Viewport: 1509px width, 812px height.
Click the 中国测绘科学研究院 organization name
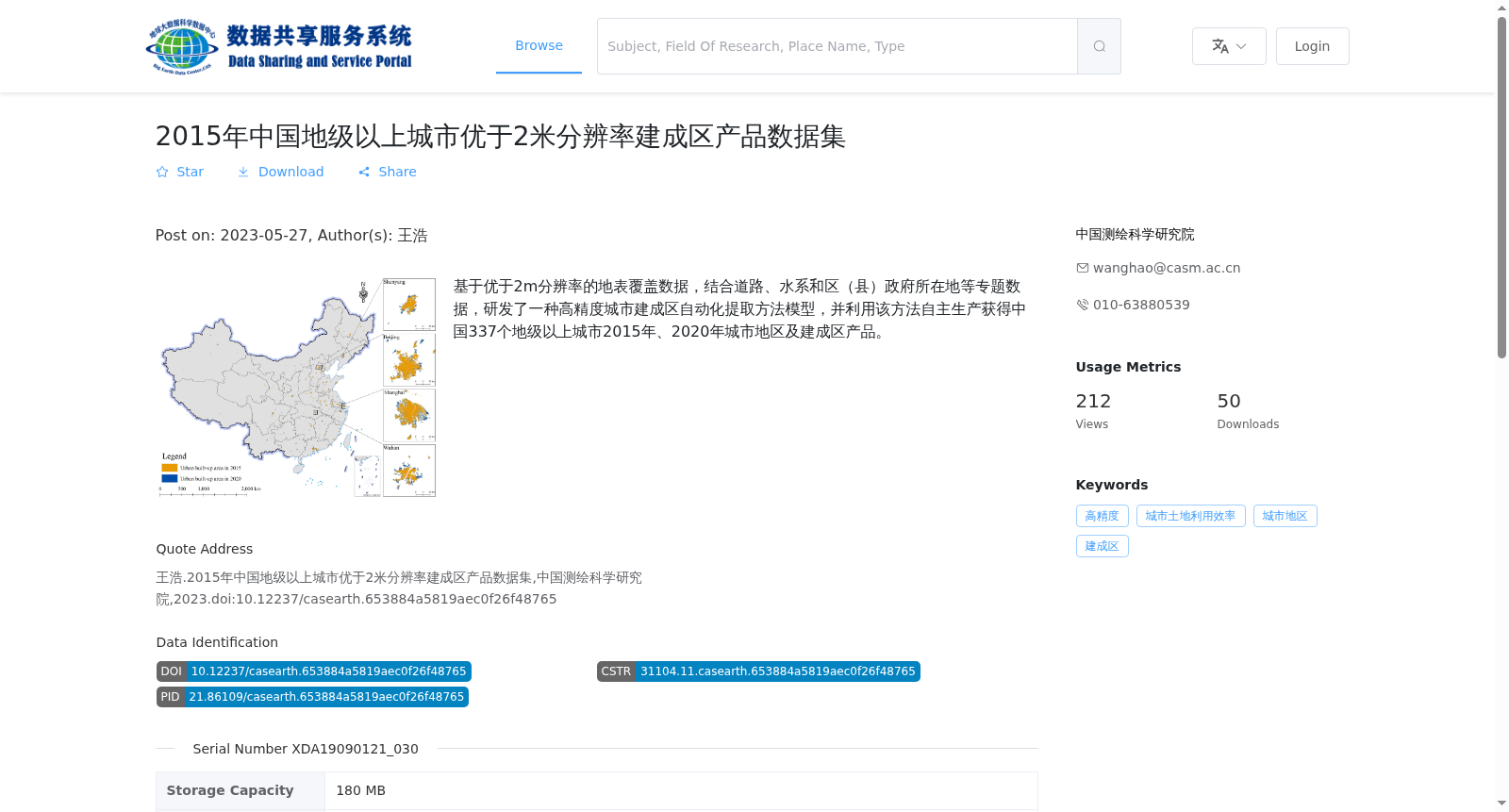[1136, 234]
